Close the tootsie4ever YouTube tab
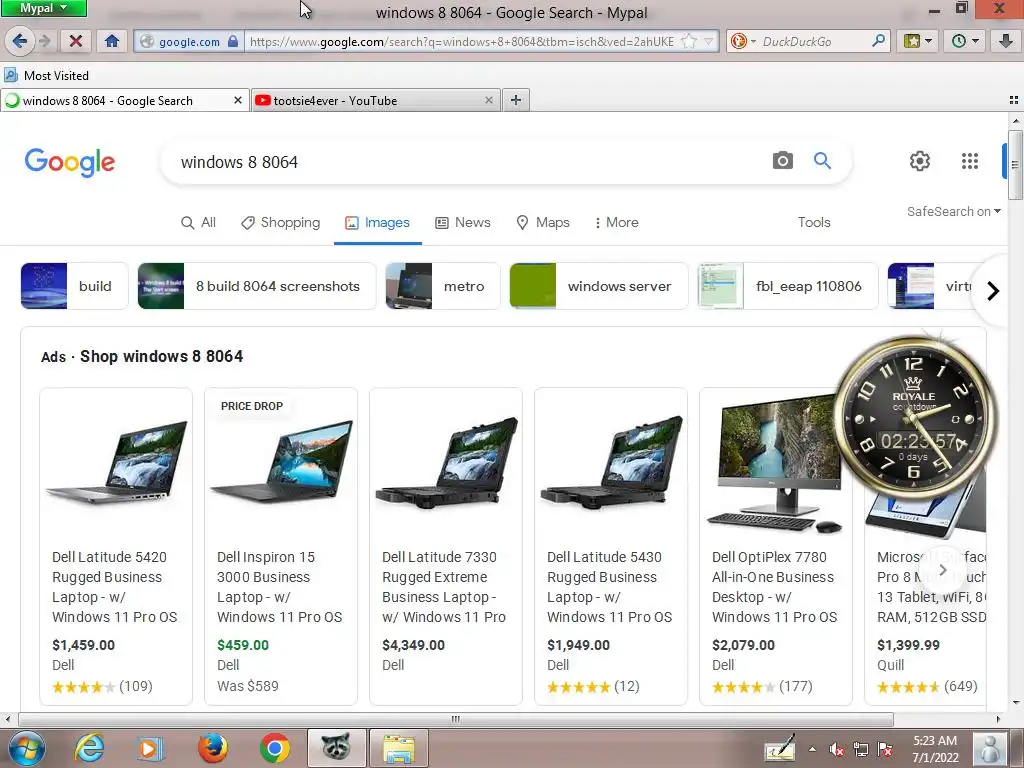The image size is (1024, 768). pyautogui.click(x=488, y=100)
